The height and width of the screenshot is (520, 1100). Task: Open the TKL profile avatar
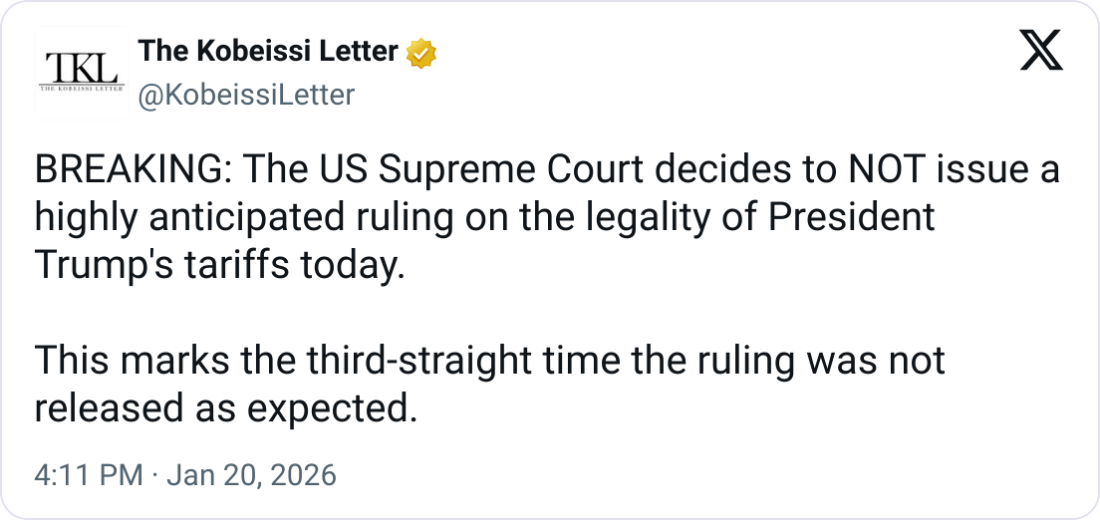tap(82, 73)
